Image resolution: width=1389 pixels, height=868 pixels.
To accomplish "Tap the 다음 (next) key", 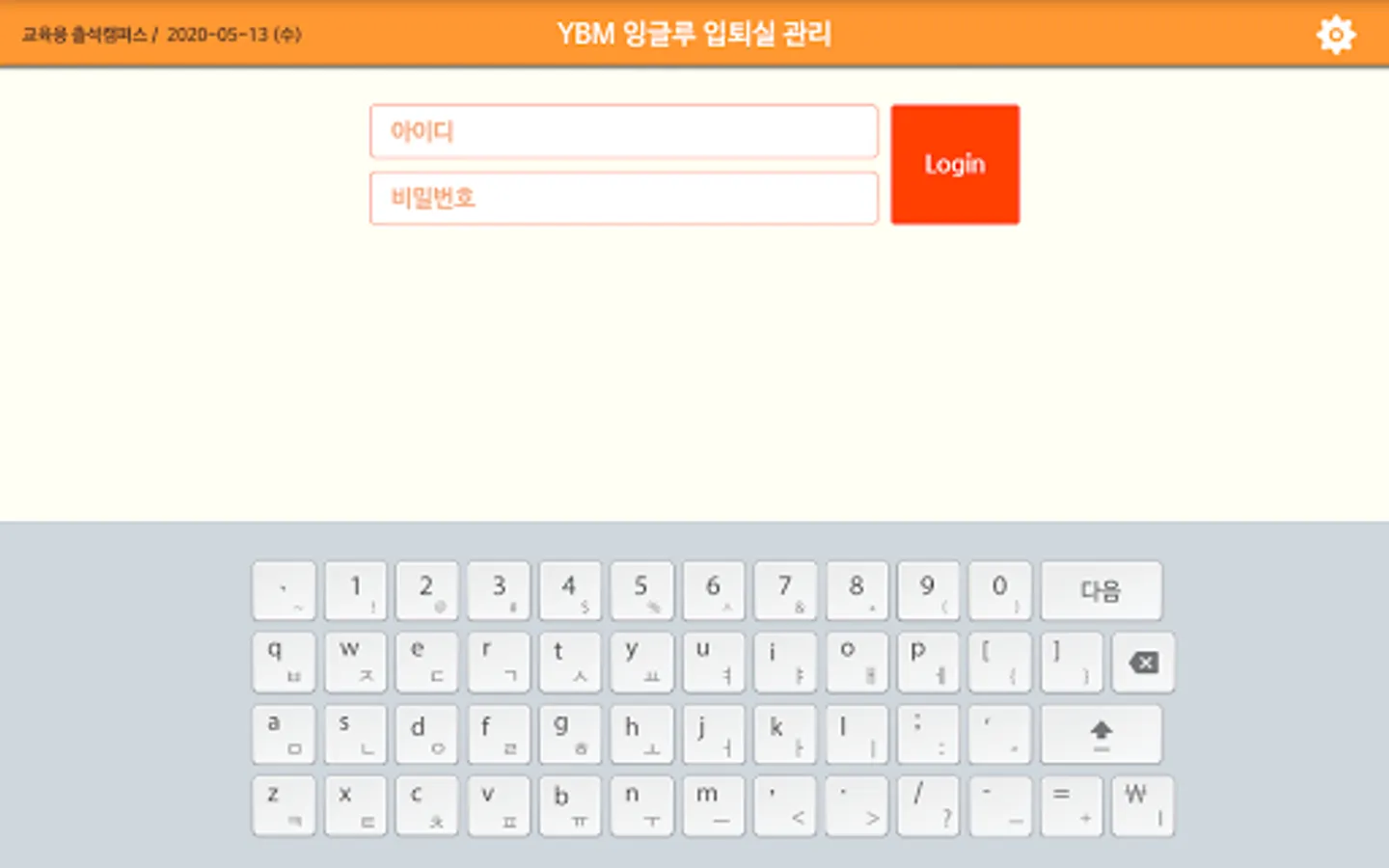I will 1101,590.
